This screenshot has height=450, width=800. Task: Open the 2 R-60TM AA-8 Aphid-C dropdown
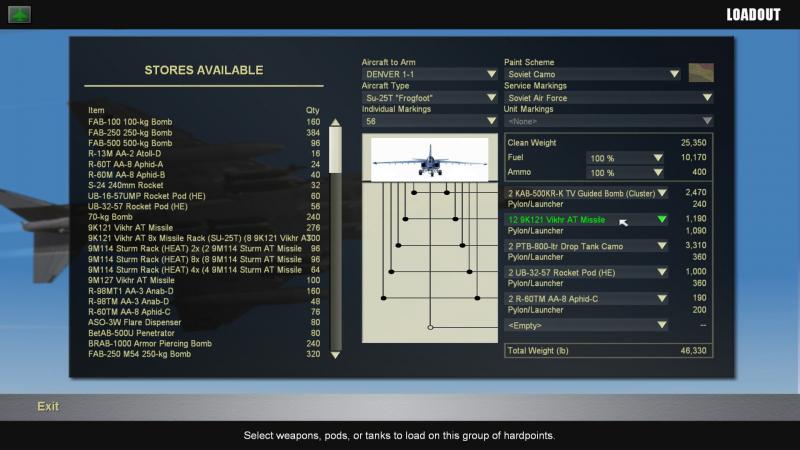[x=587, y=298]
